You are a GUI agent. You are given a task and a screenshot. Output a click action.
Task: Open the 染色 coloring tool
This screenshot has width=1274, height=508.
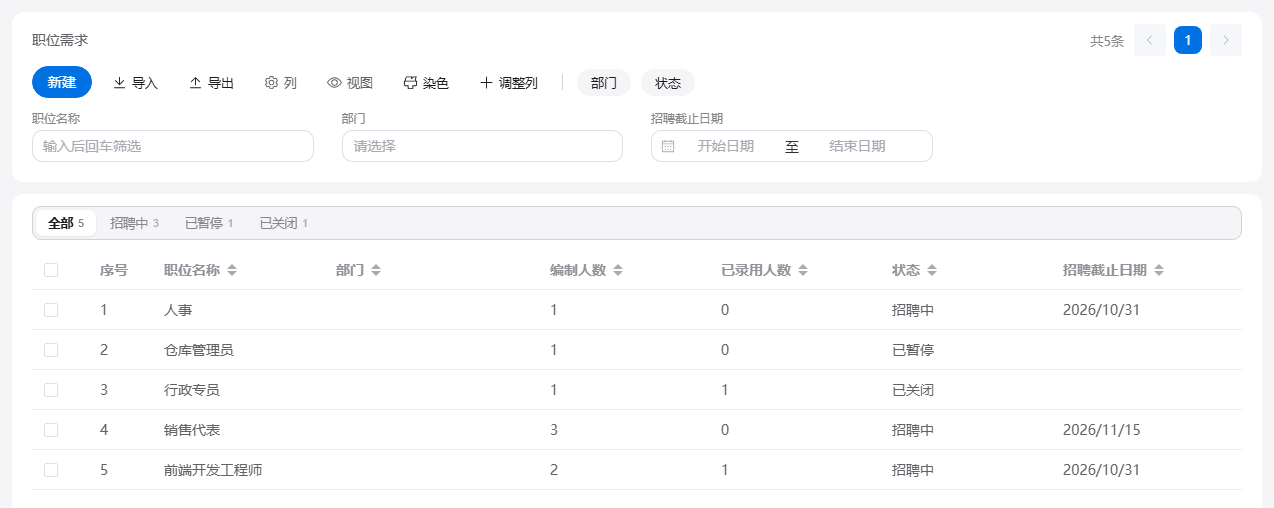[425, 83]
